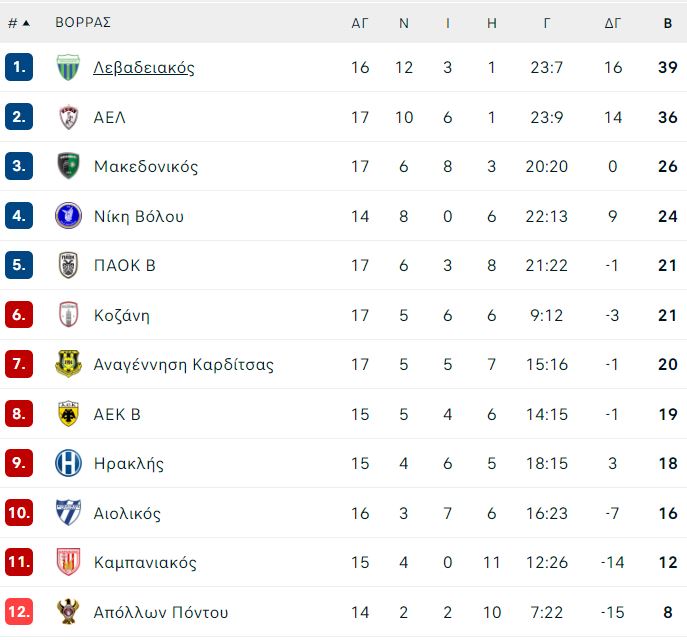687x640 pixels.
Task: Click the Λεβαδειακός team crest
Action: (68, 67)
